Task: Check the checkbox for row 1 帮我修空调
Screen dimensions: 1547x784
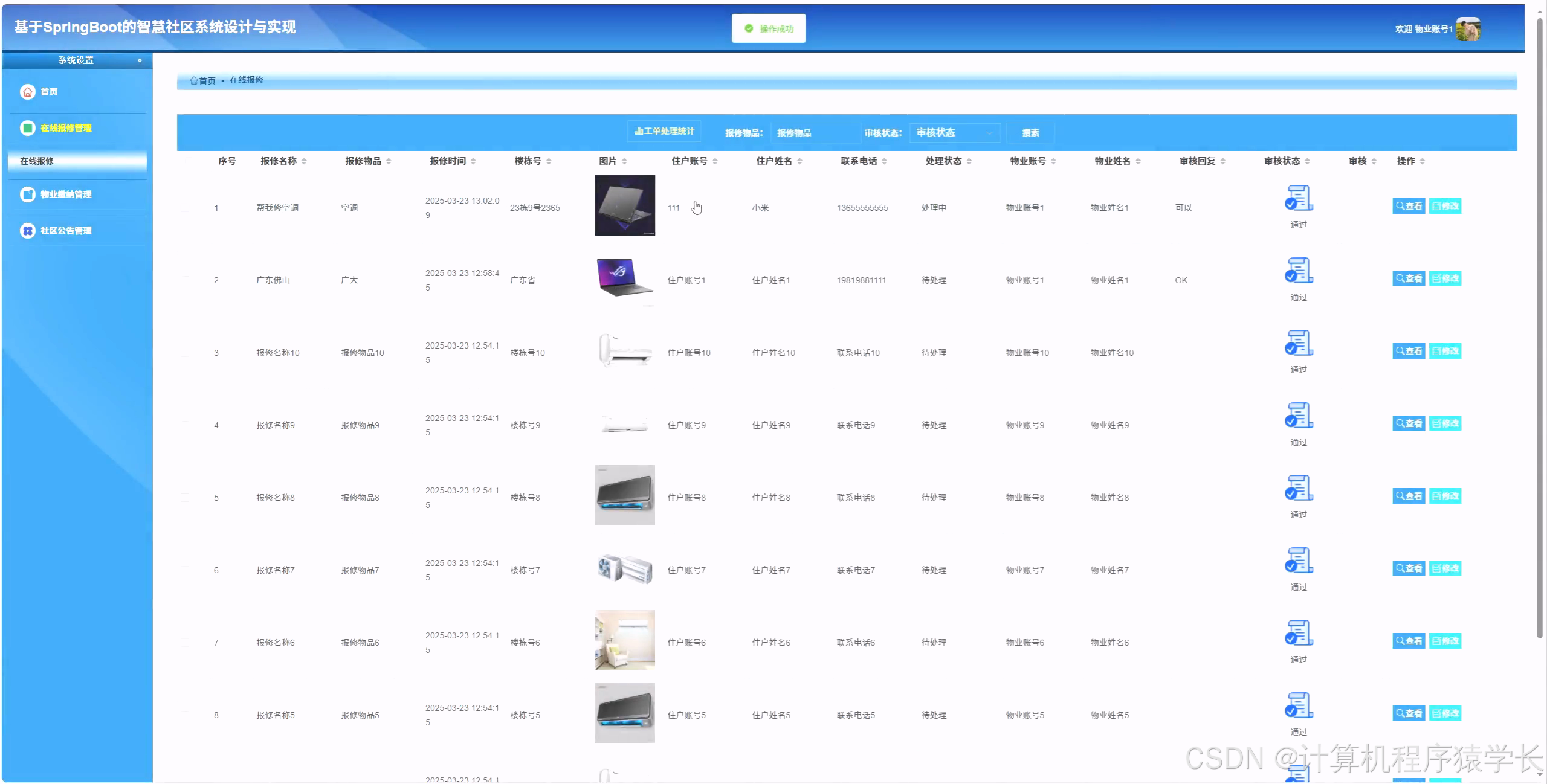Action: click(x=186, y=208)
